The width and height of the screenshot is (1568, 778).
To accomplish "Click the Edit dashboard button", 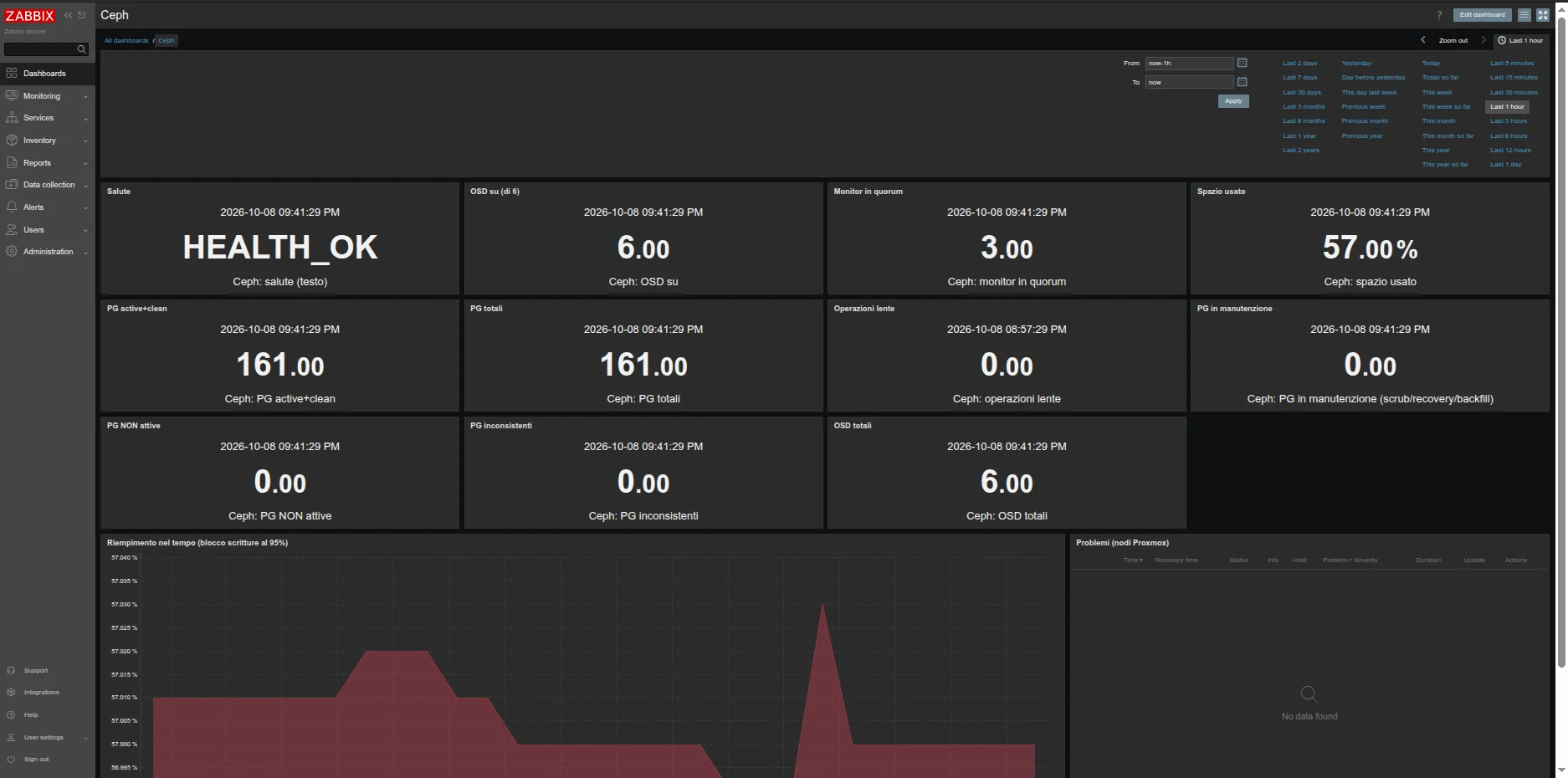I will coord(1482,15).
